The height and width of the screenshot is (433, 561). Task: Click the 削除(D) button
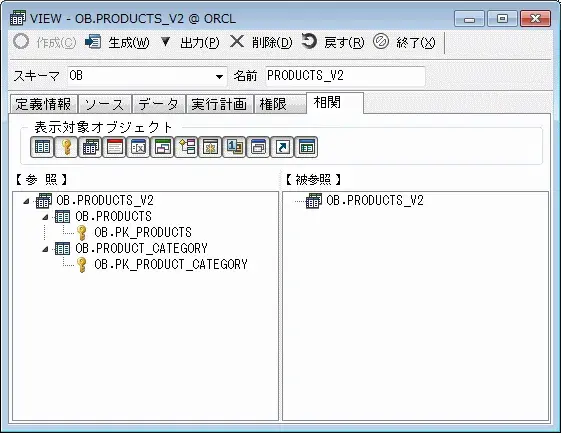coord(261,43)
